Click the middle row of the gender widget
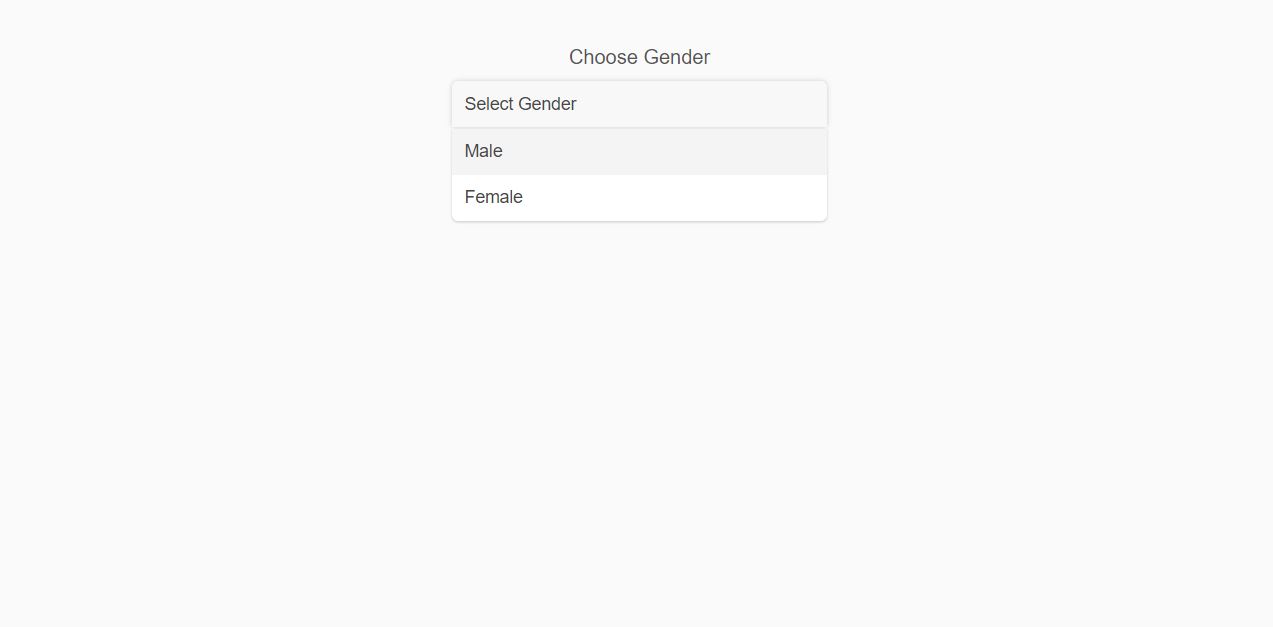The width and height of the screenshot is (1273, 627). click(x=639, y=151)
